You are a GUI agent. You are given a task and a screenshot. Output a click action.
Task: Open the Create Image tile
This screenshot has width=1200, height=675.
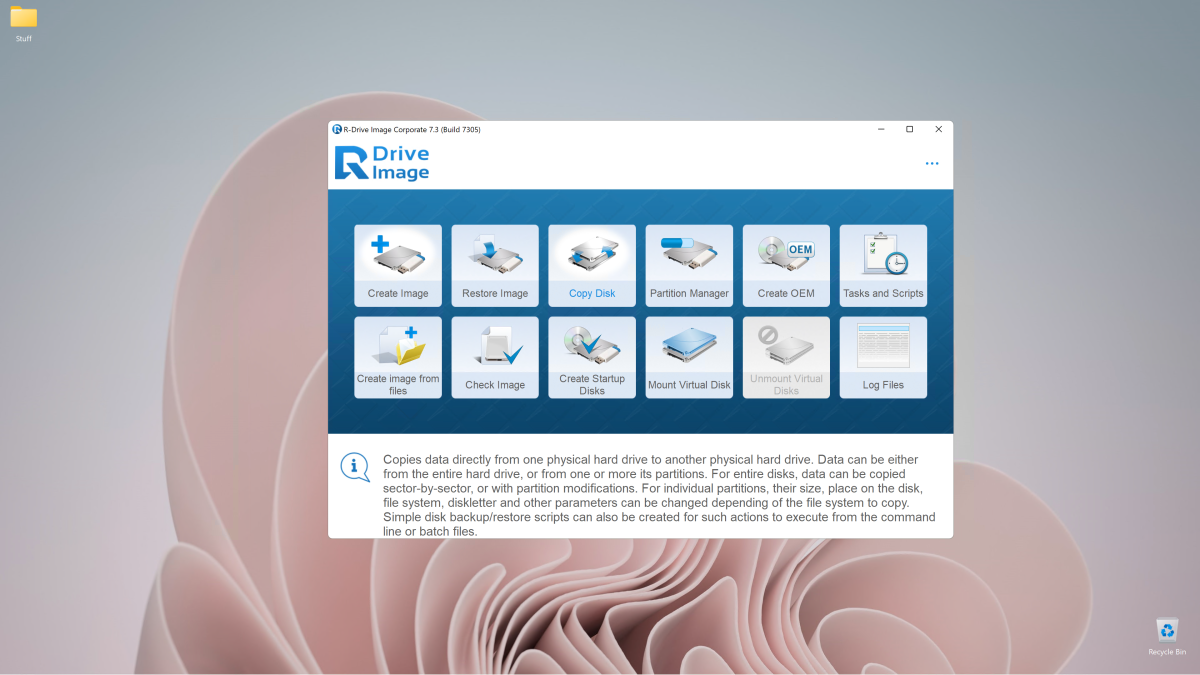tap(398, 265)
